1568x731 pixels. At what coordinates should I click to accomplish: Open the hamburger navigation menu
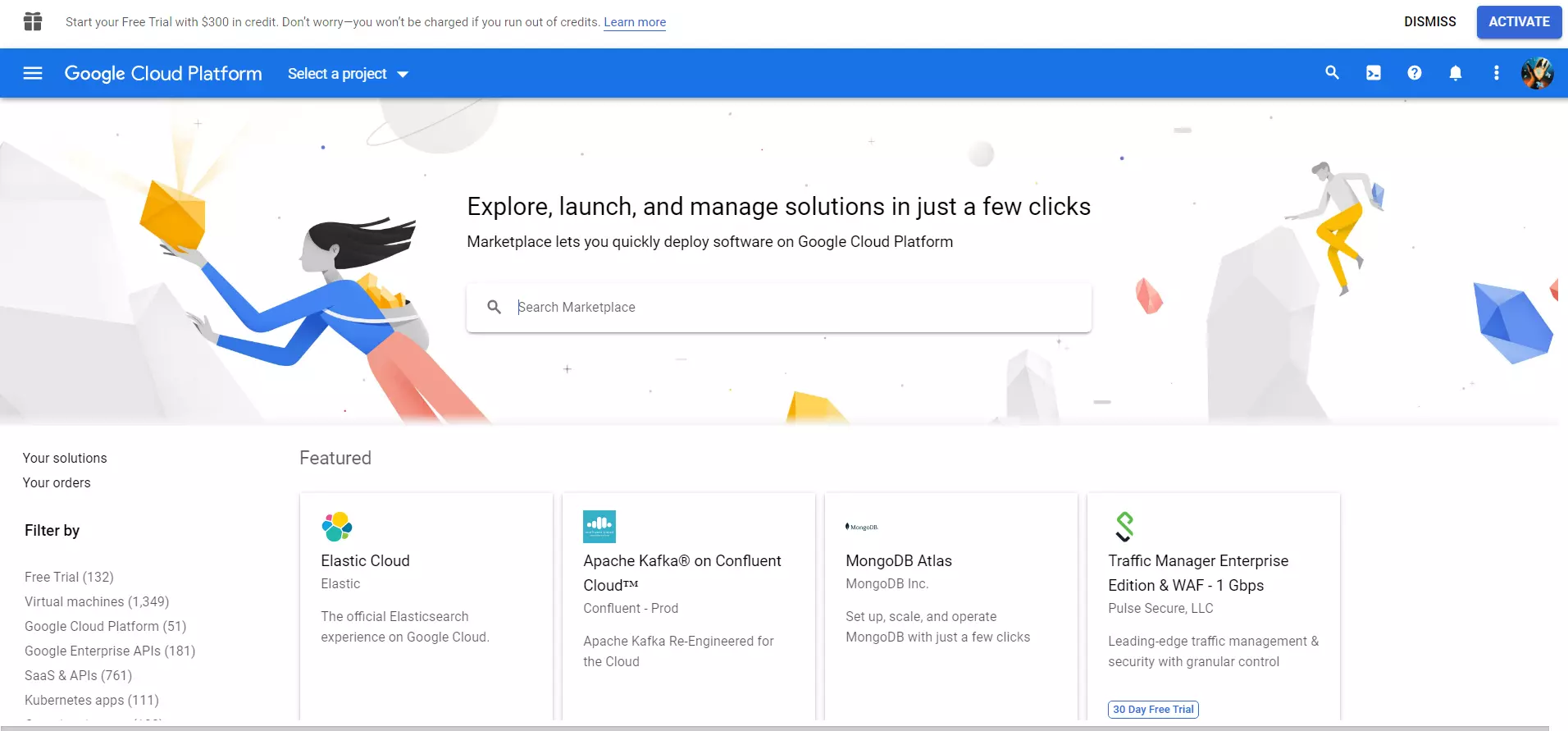(x=33, y=73)
